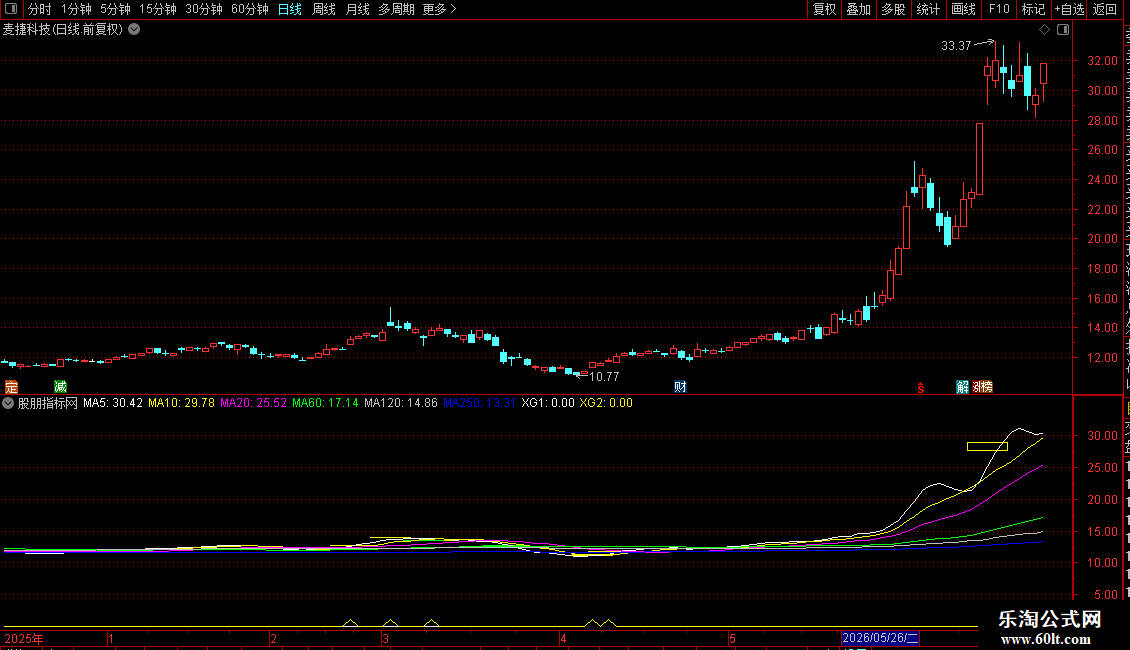Viewport: 1130px width, 650px height.
Task: Switch to 60分钟 period
Action: pyautogui.click(x=249, y=9)
